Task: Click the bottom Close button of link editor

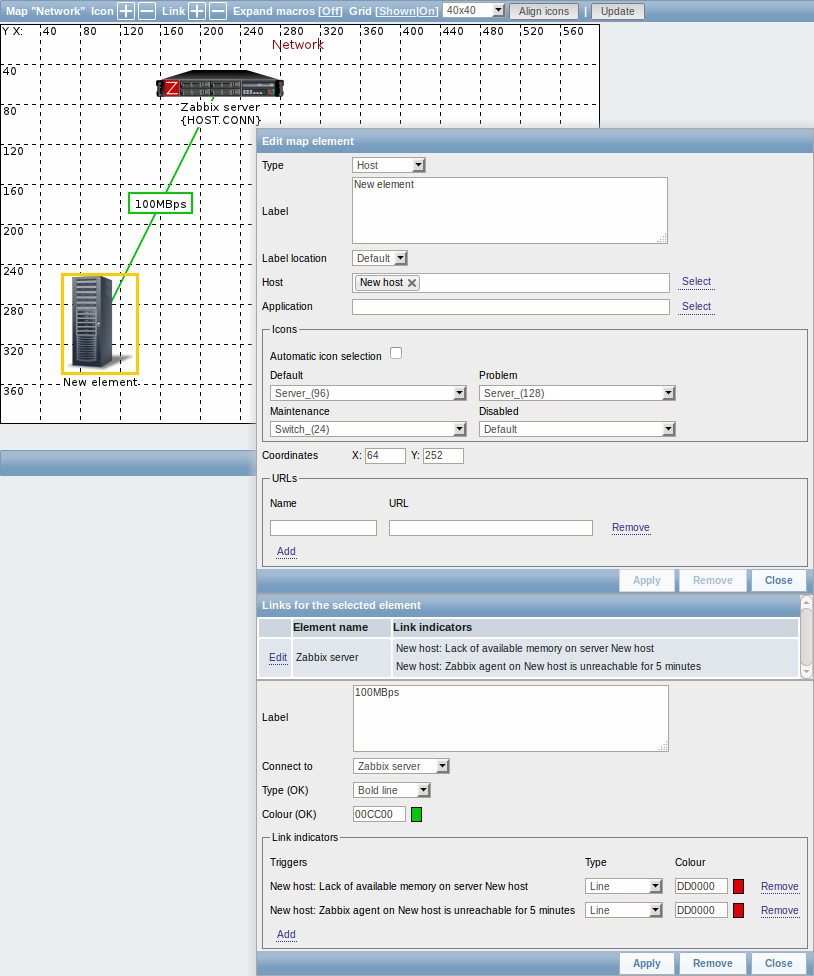Action: [x=779, y=963]
